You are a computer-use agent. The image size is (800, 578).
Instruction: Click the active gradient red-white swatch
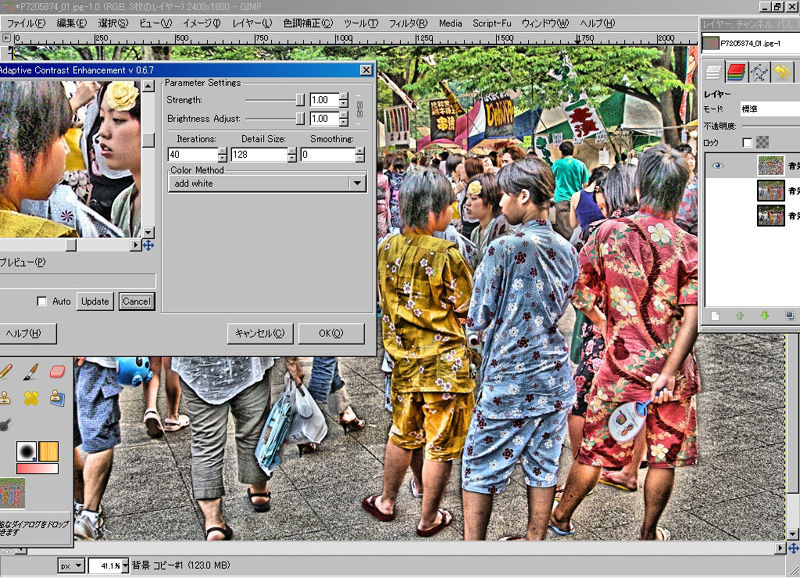(x=37, y=468)
